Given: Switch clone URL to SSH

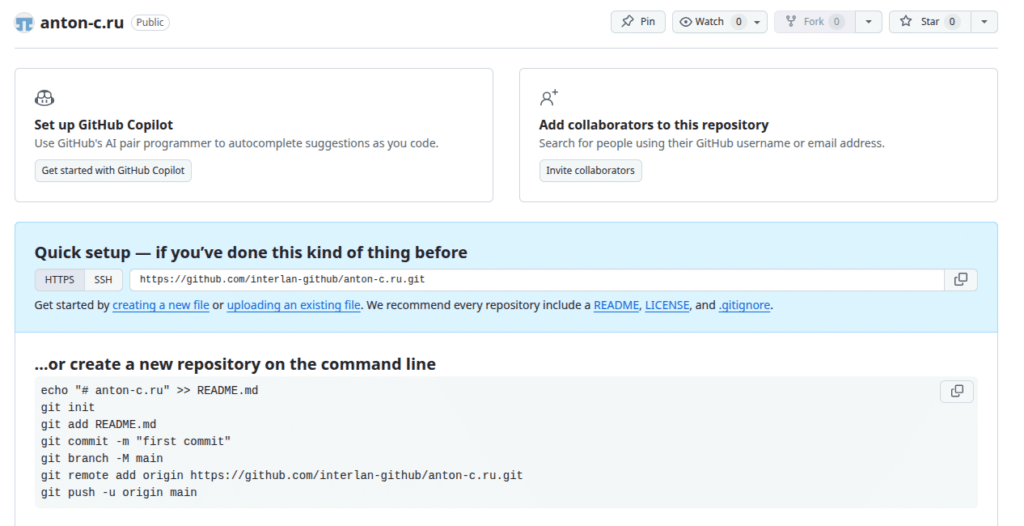Looking at the screenshot, I should click(103, 280).
